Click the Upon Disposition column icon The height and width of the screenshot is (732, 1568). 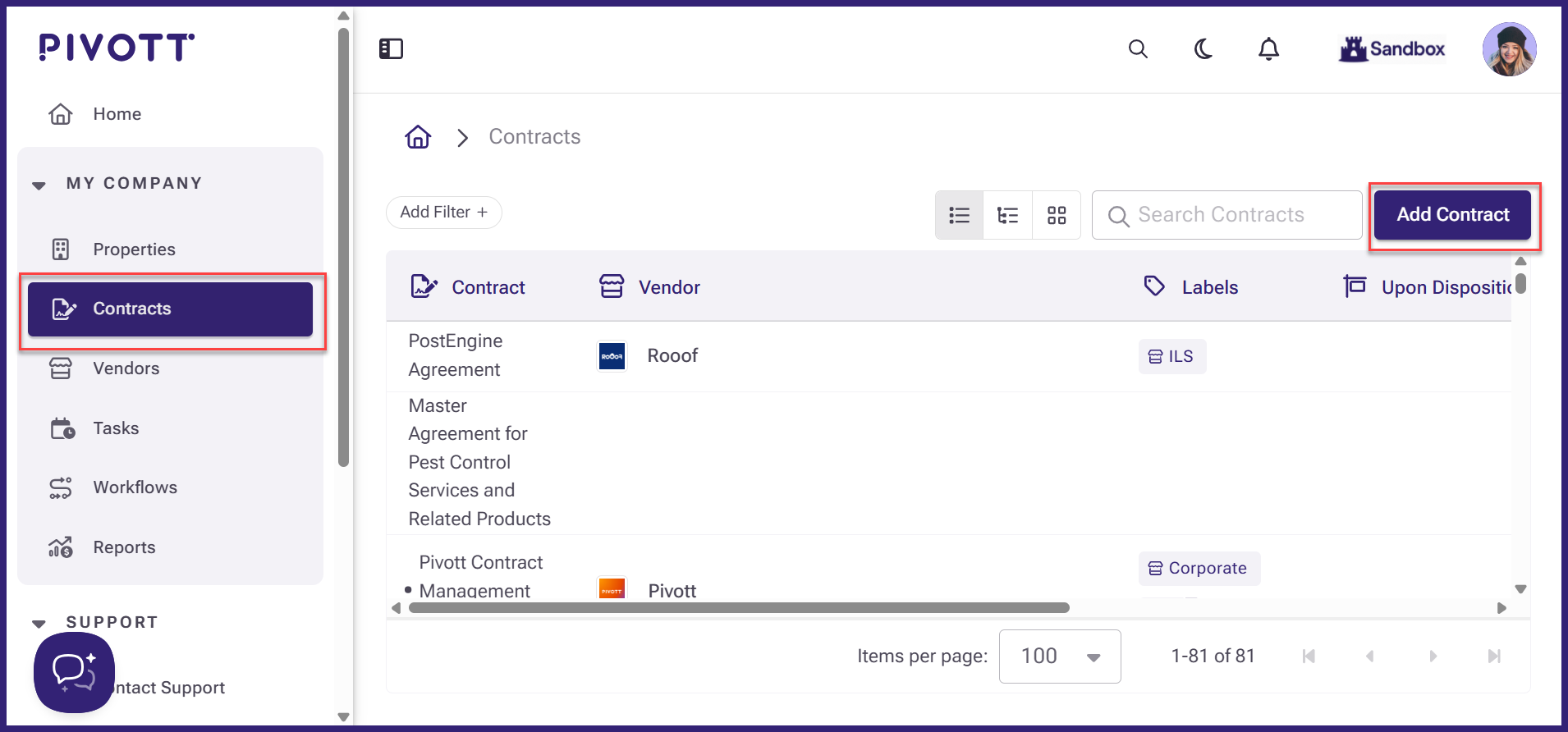1355,286
